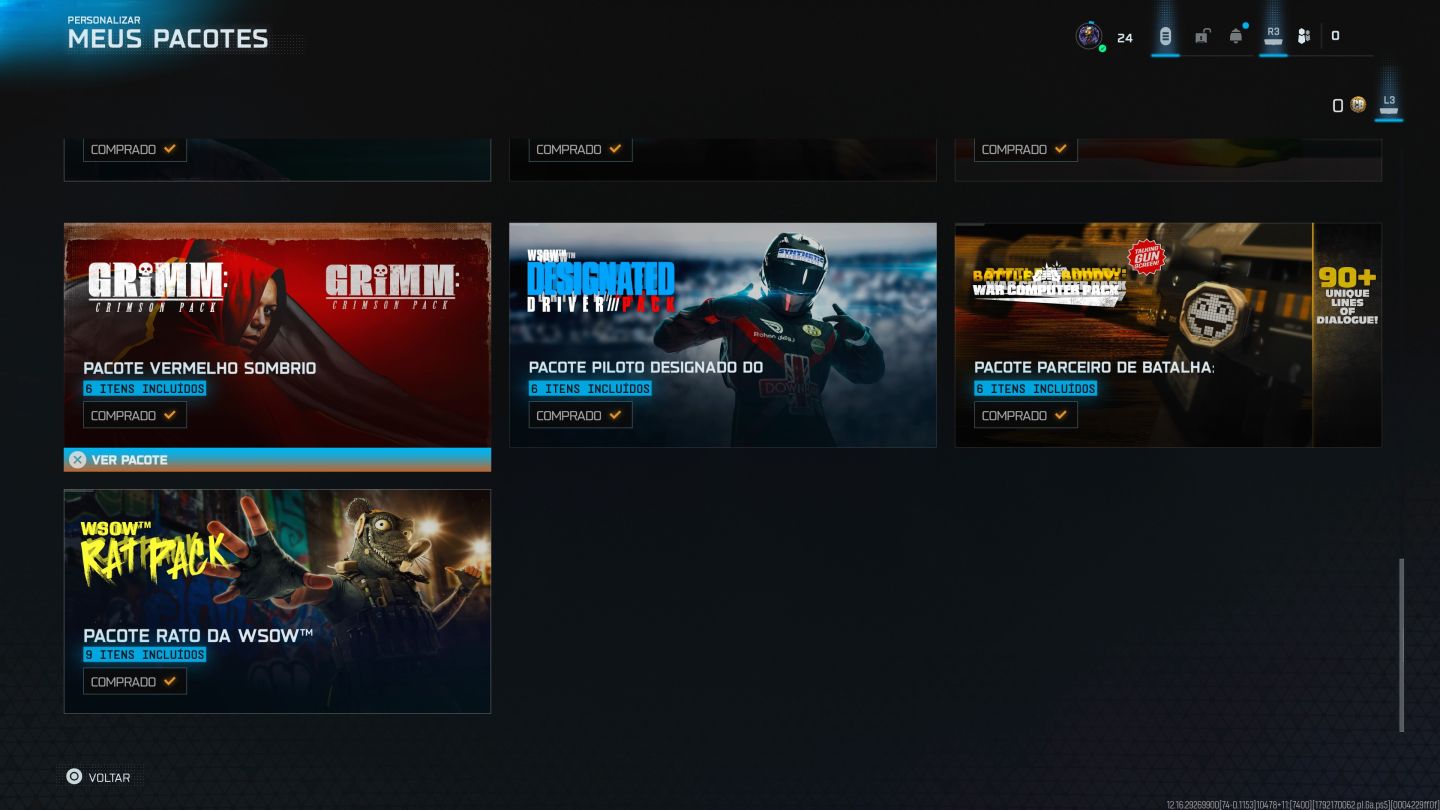Click the Meus Pacotes heading
This screenshot has width=1440, height=810.
tap(168, 39)
